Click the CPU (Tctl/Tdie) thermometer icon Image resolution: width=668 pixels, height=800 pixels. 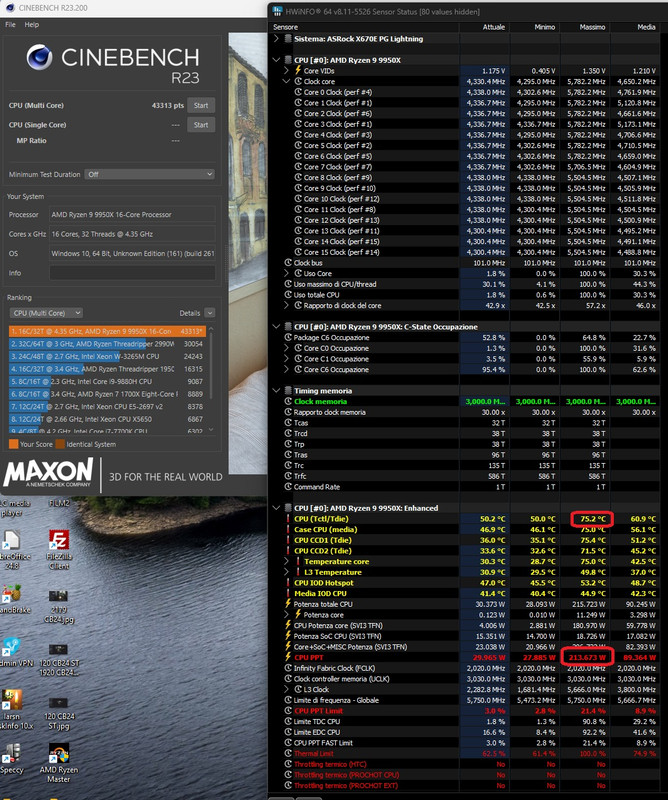pyautogui.click(x=288, y=519)
